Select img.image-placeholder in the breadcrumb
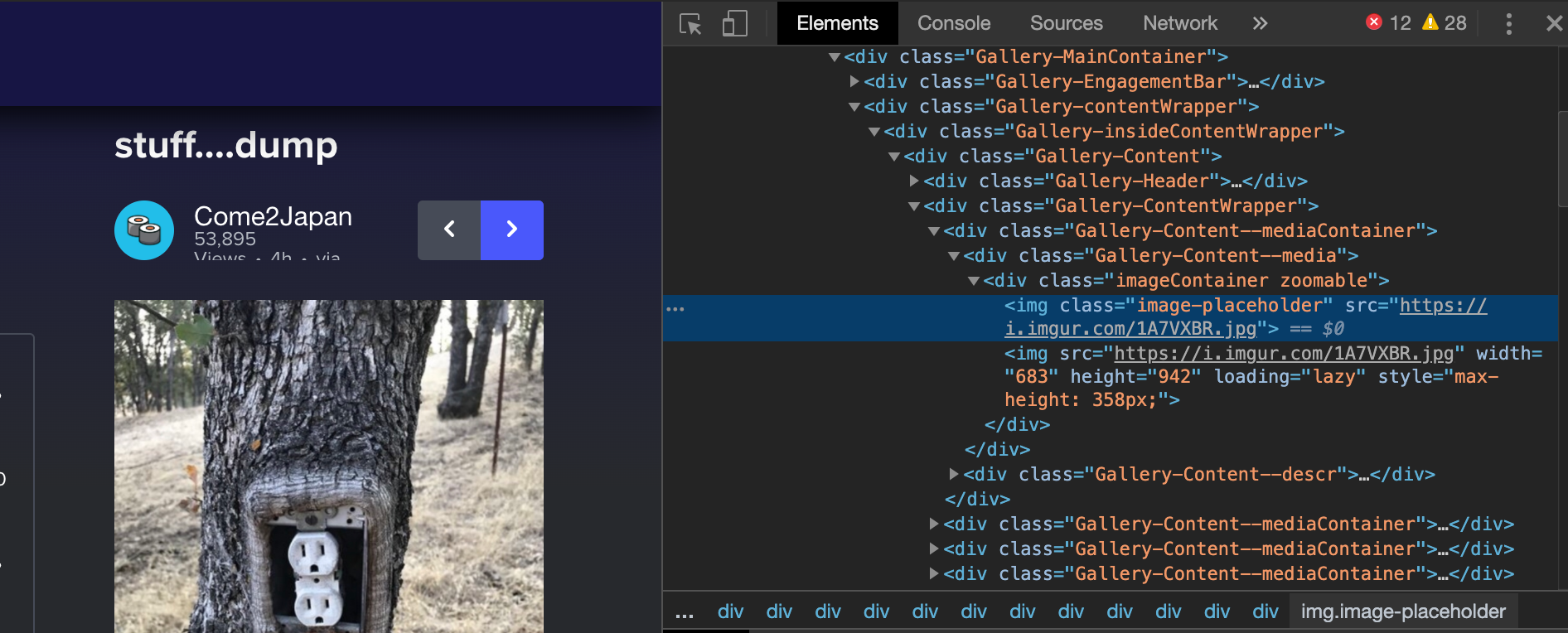 coord(1403,611)
